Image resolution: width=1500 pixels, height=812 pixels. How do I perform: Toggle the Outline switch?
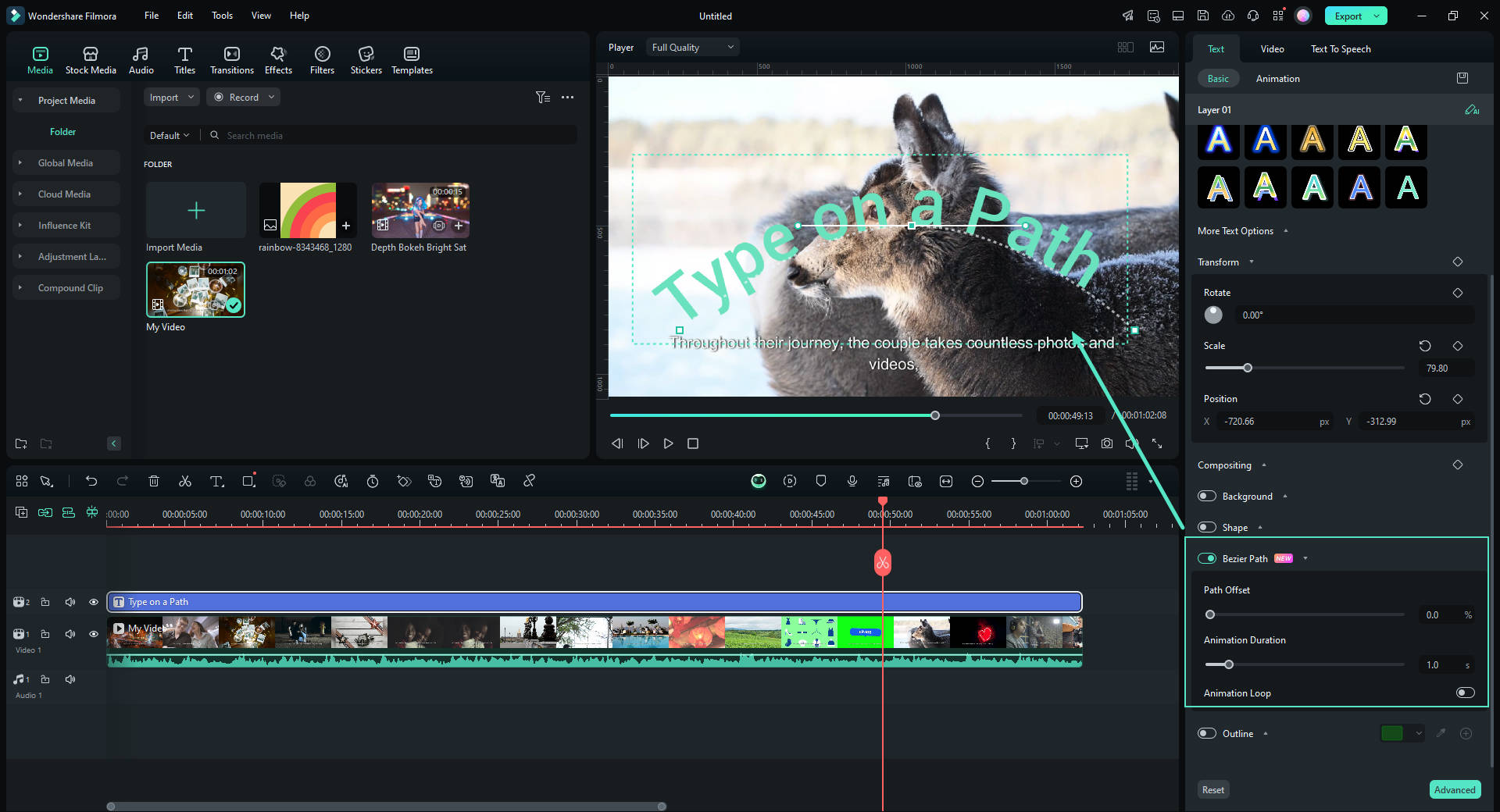[1207, 733]
